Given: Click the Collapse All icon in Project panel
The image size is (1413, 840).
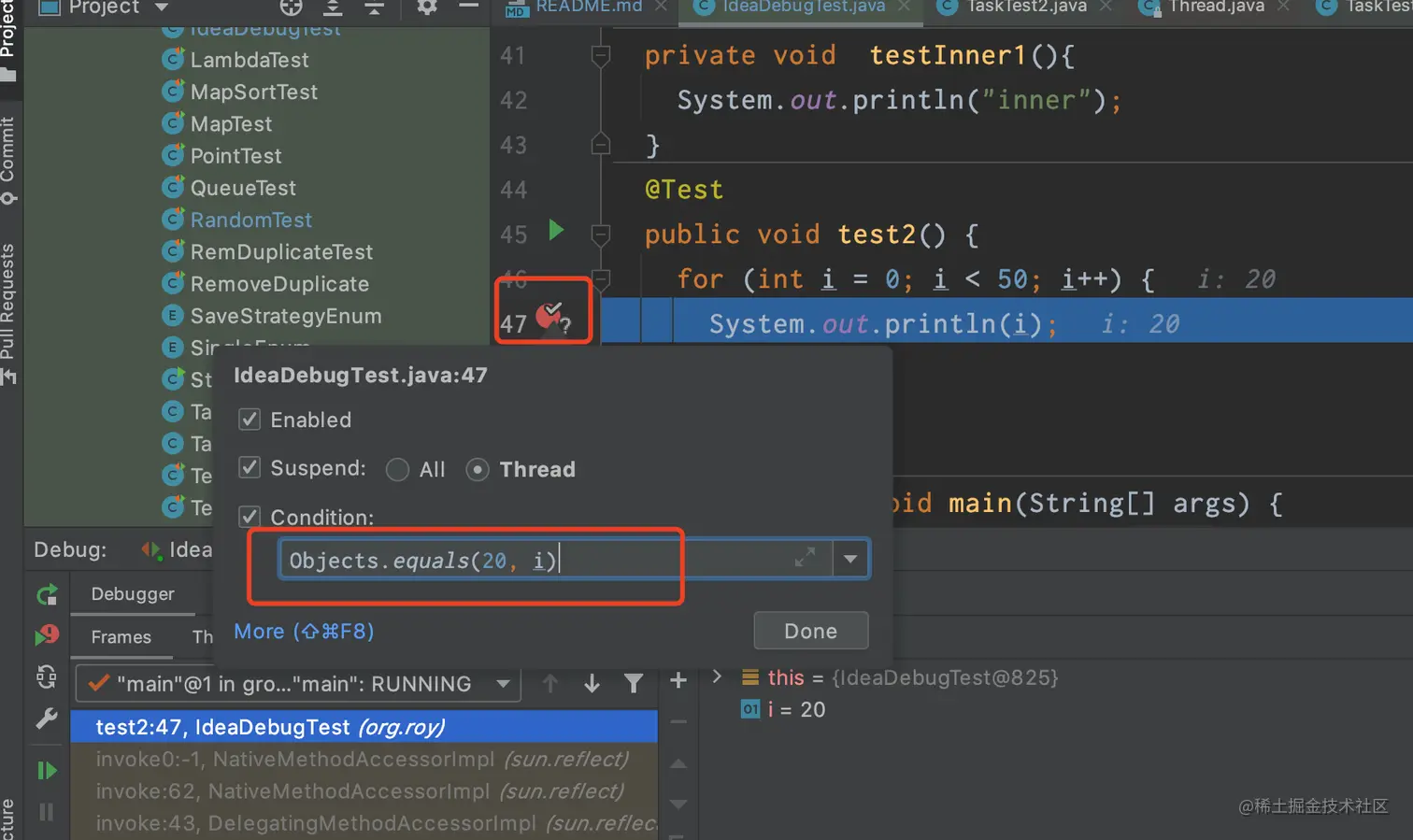Looking at the screenshot, I should coord(374,7).
